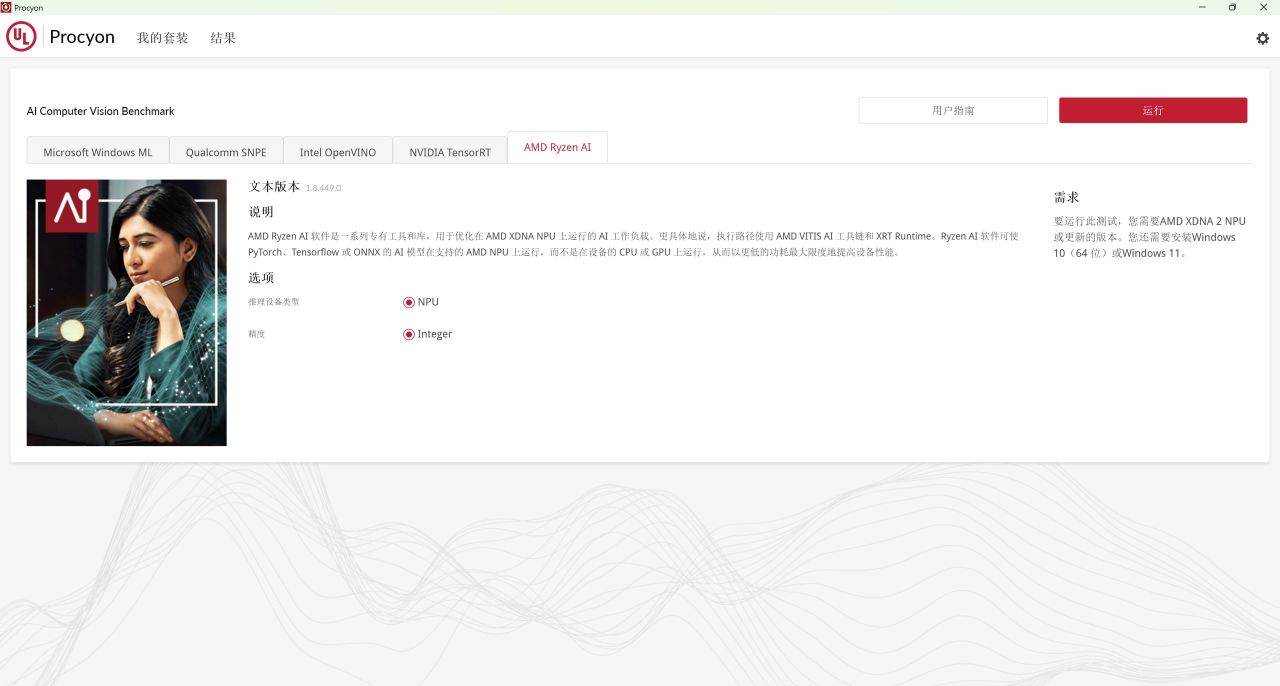The width and height of the screenshot is (1280, 686).
Task: Switch to the NVIDIA TensorRT tab
Action: [x=450, y=152]
